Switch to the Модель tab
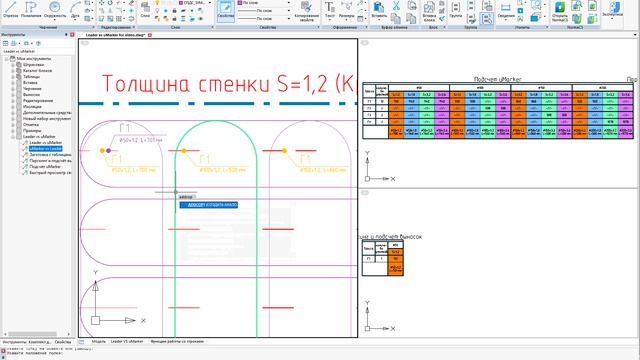The image size is (640, 360). [x=99, y=341]
